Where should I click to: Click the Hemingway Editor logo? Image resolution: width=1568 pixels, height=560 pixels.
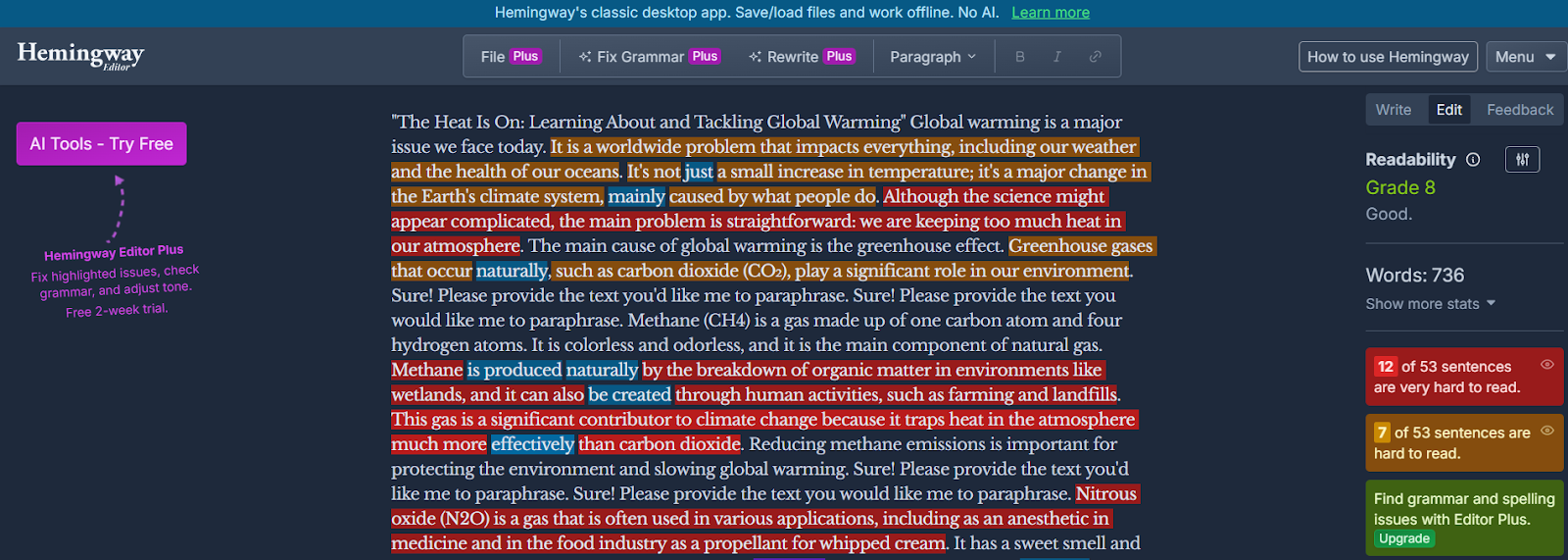pyautogui.click(x=80, y=55)
